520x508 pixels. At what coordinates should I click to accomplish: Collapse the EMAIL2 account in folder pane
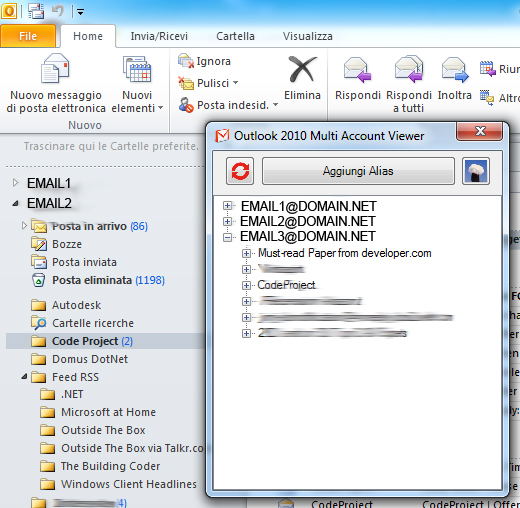[x=15, y=203]
